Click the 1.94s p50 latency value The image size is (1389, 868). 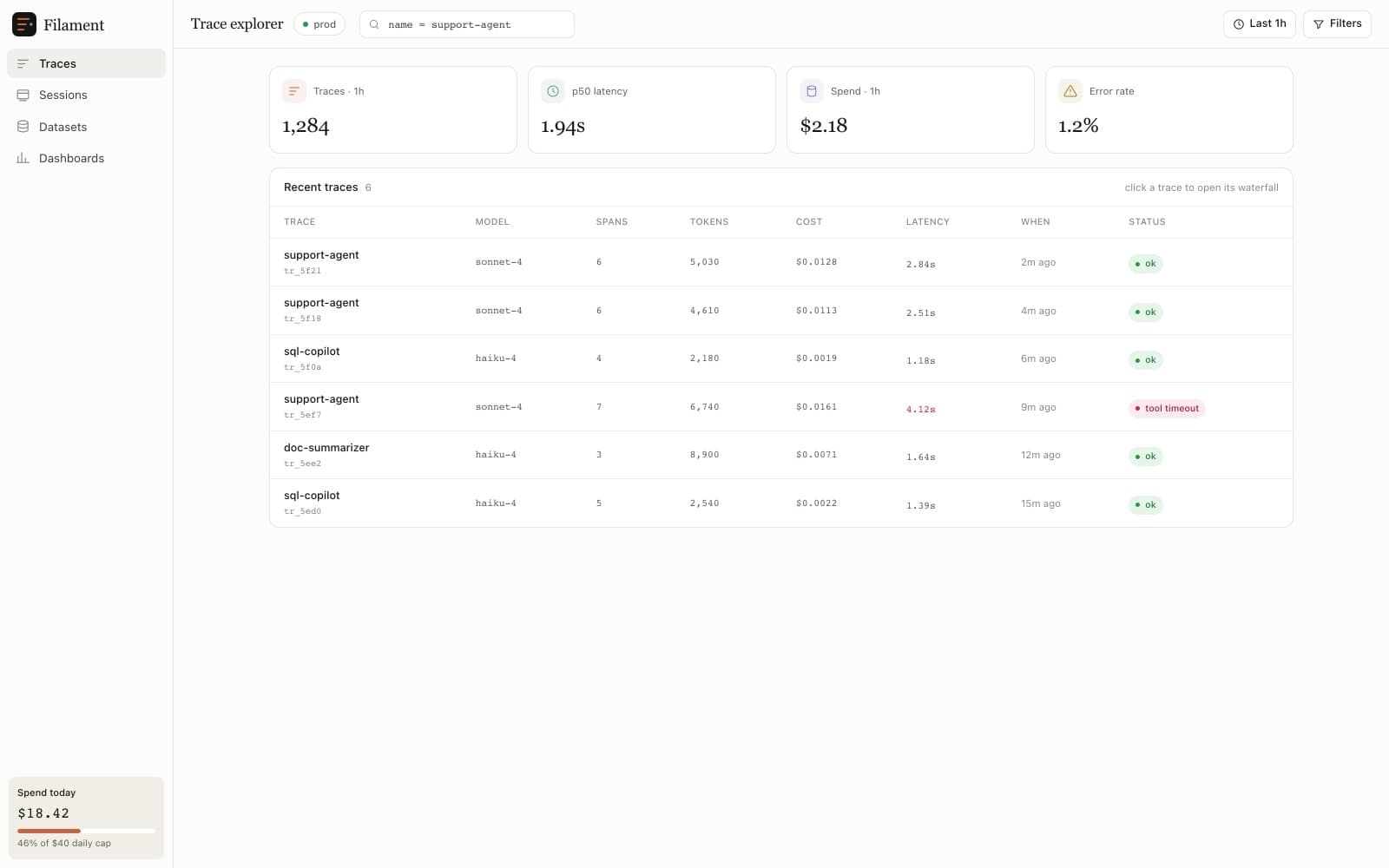tap(563, 127)
